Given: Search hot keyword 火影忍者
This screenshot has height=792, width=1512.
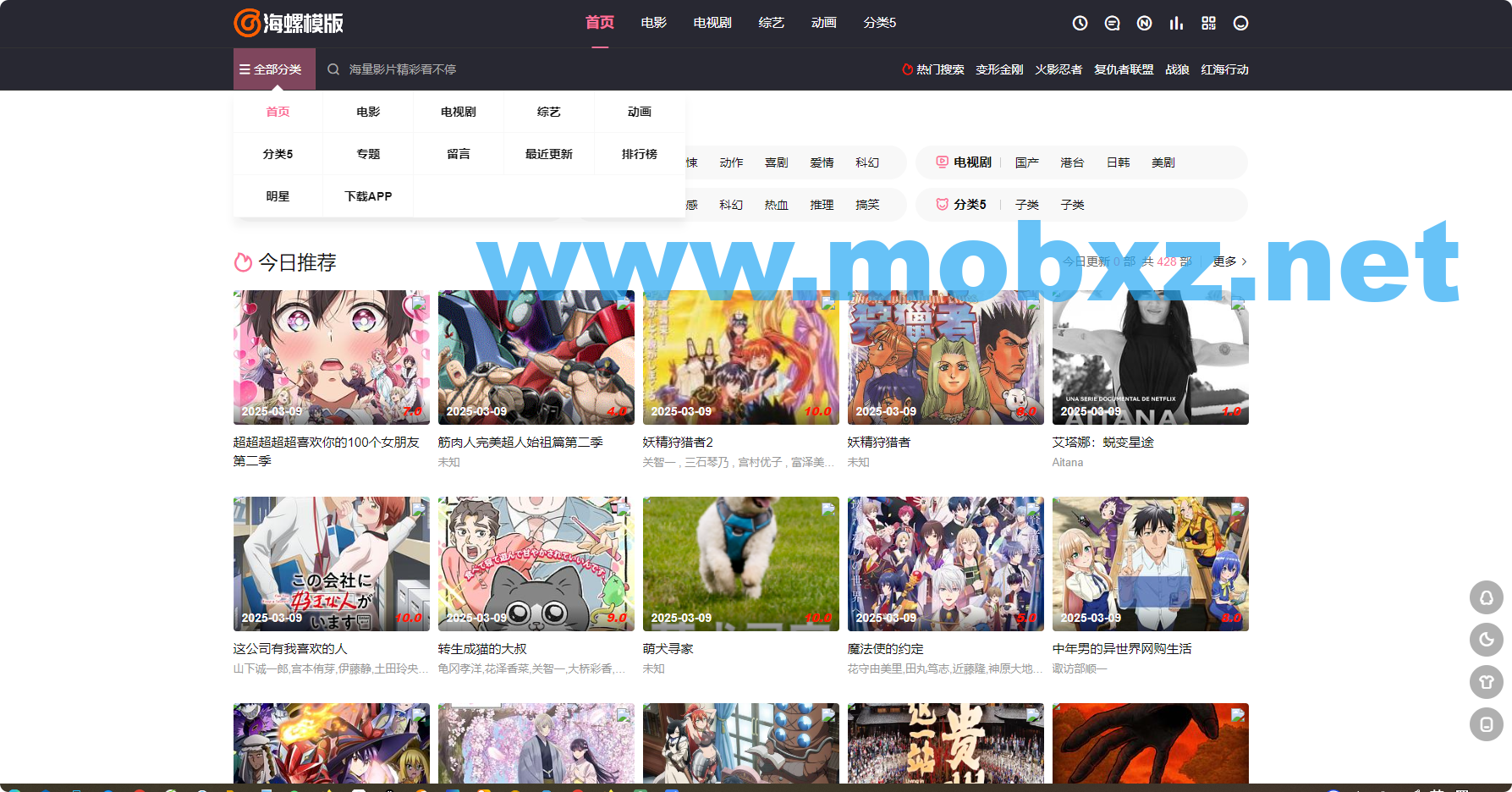Looking at the screenshot, I should click(1058, 69).
